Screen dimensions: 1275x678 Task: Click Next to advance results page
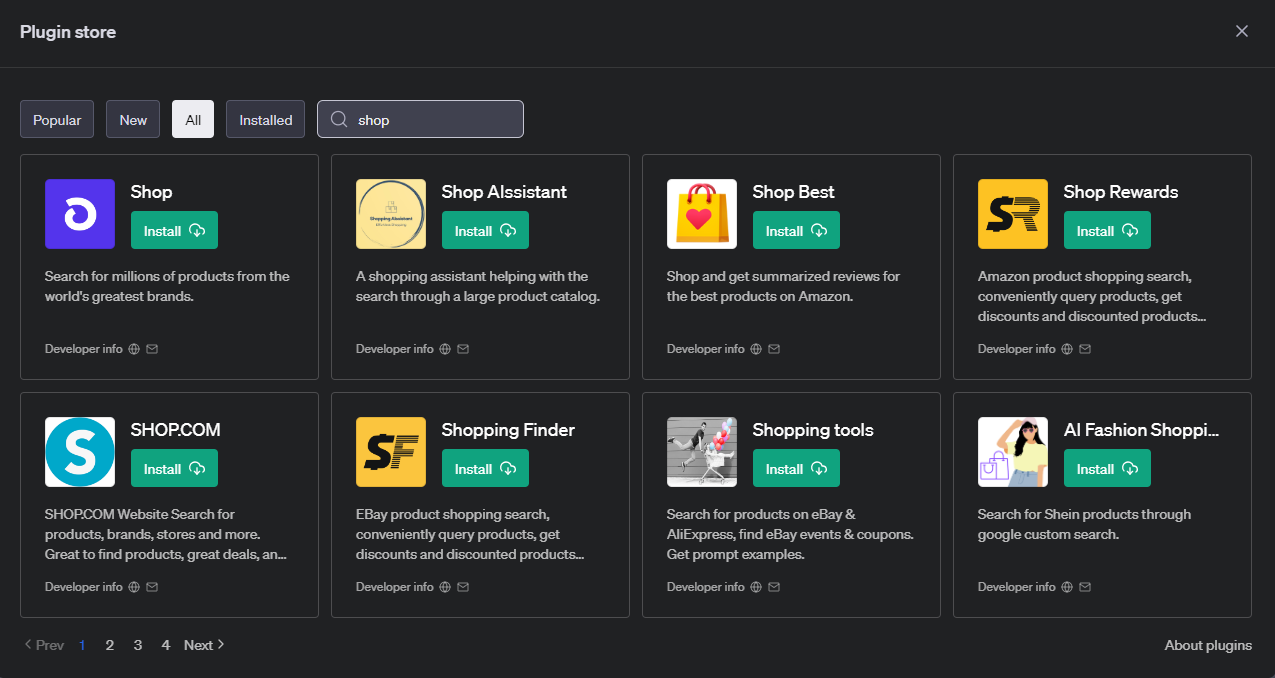click(204, 645)
